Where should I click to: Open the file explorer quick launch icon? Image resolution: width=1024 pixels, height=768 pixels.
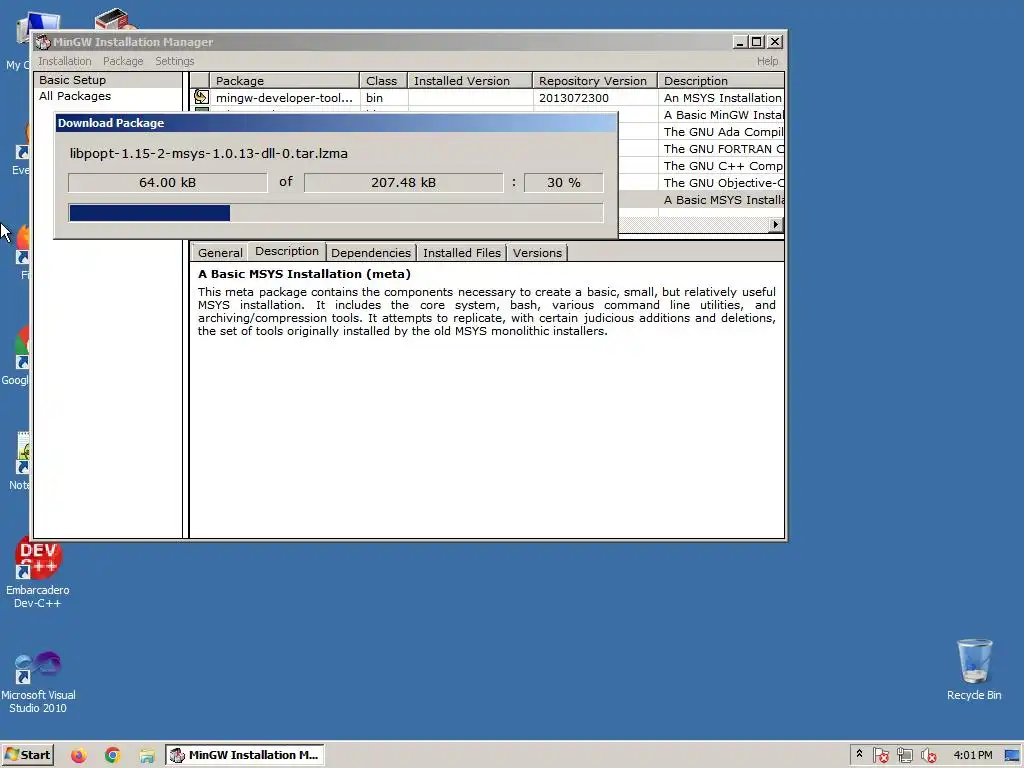pos(147,755)
